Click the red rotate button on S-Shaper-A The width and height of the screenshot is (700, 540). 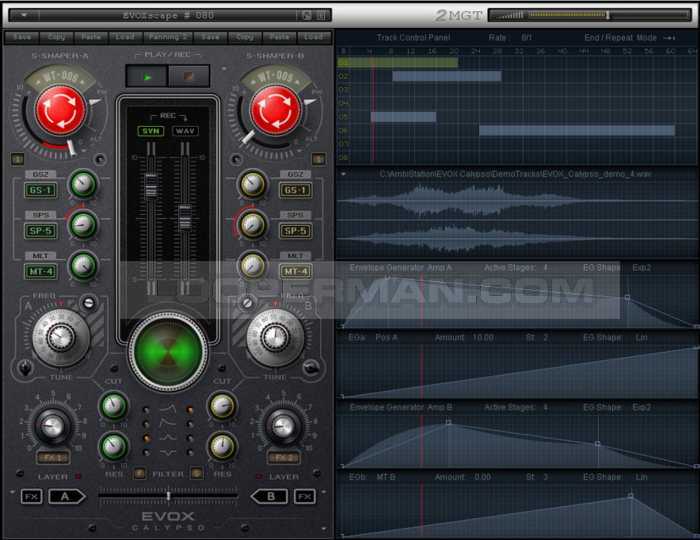(61, 111)
